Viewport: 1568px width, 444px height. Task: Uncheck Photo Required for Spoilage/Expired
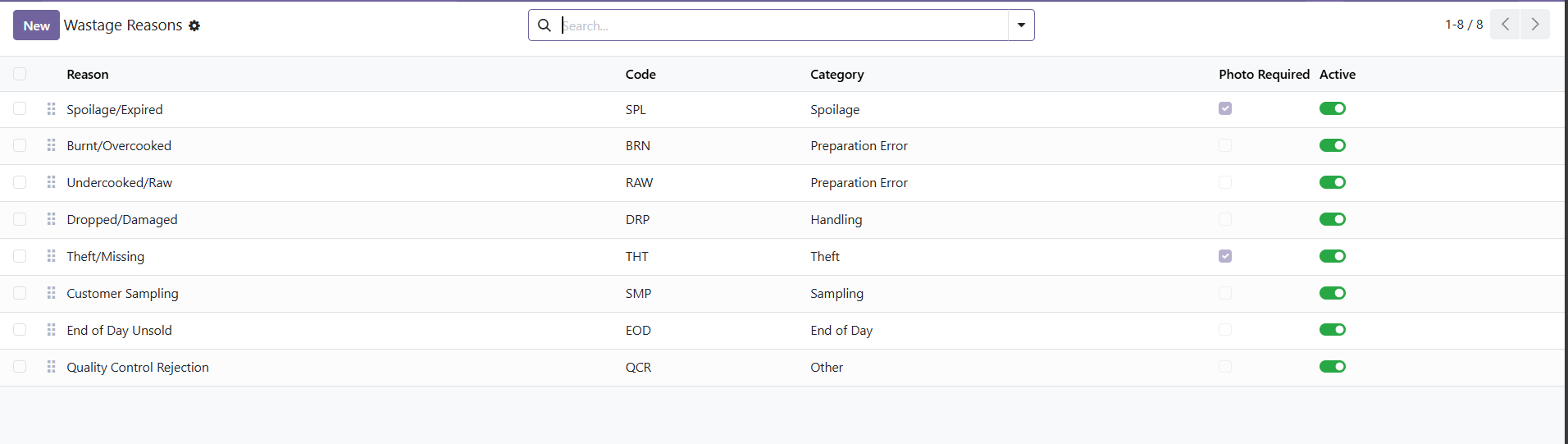pyautogui.click(x=1224, y=108)
